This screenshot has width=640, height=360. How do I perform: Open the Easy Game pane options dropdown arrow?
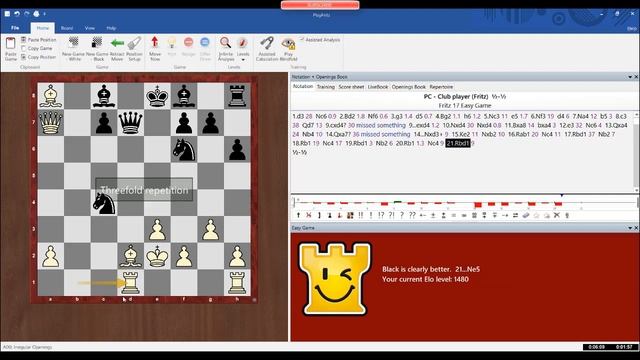click(630, 228)
